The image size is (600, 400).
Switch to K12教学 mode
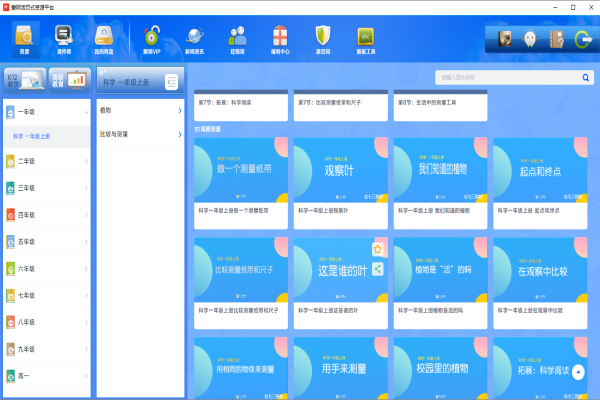point(25,80)
